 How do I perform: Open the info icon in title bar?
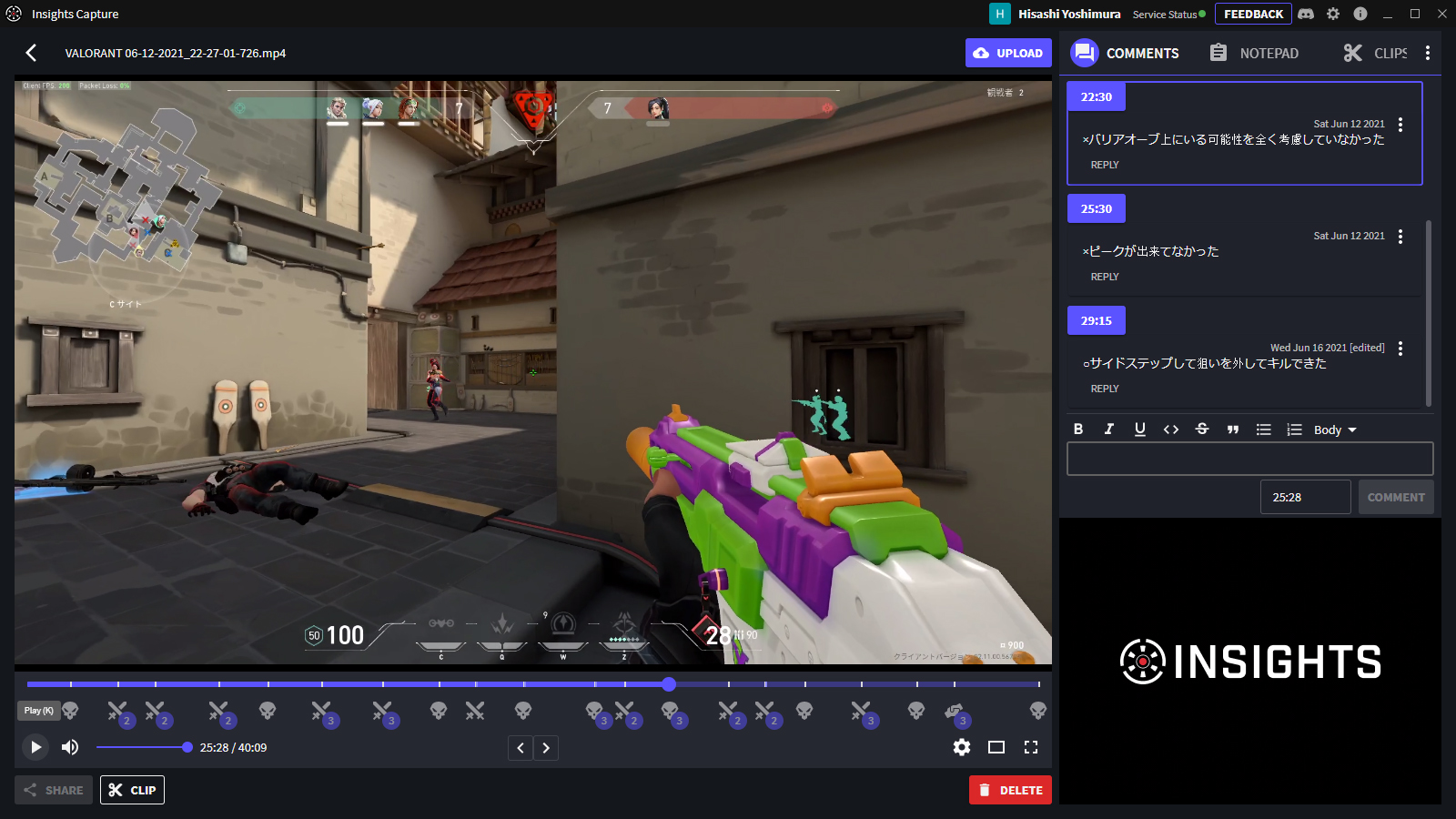1360,14
